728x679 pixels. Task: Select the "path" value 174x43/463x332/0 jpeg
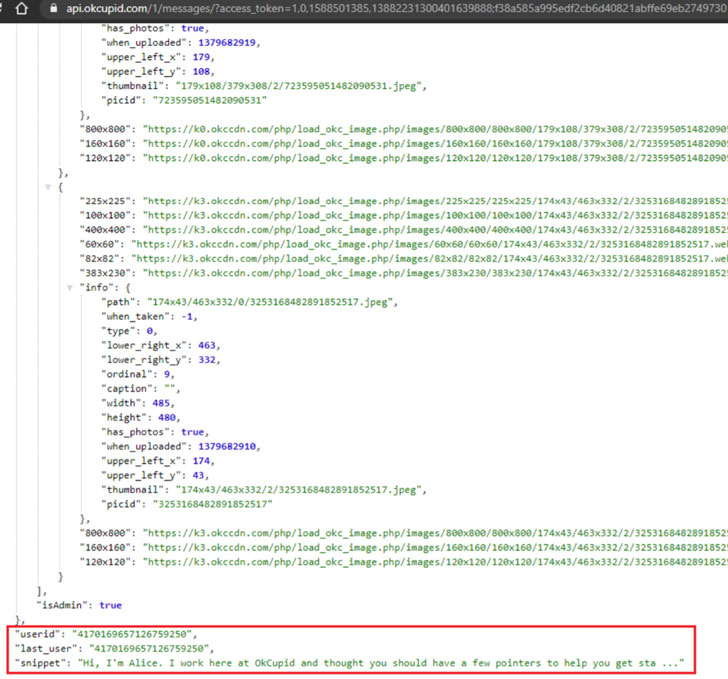[270, 302]
